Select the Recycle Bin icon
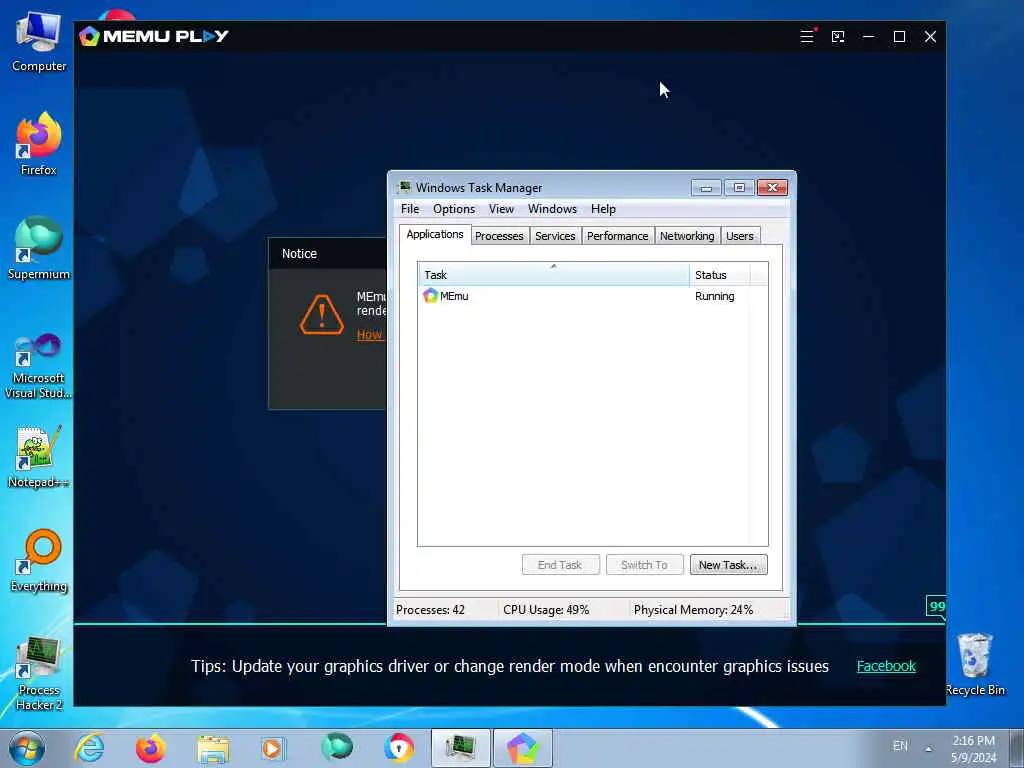Screen dimensions: 1024x768 tap(975, 664)
